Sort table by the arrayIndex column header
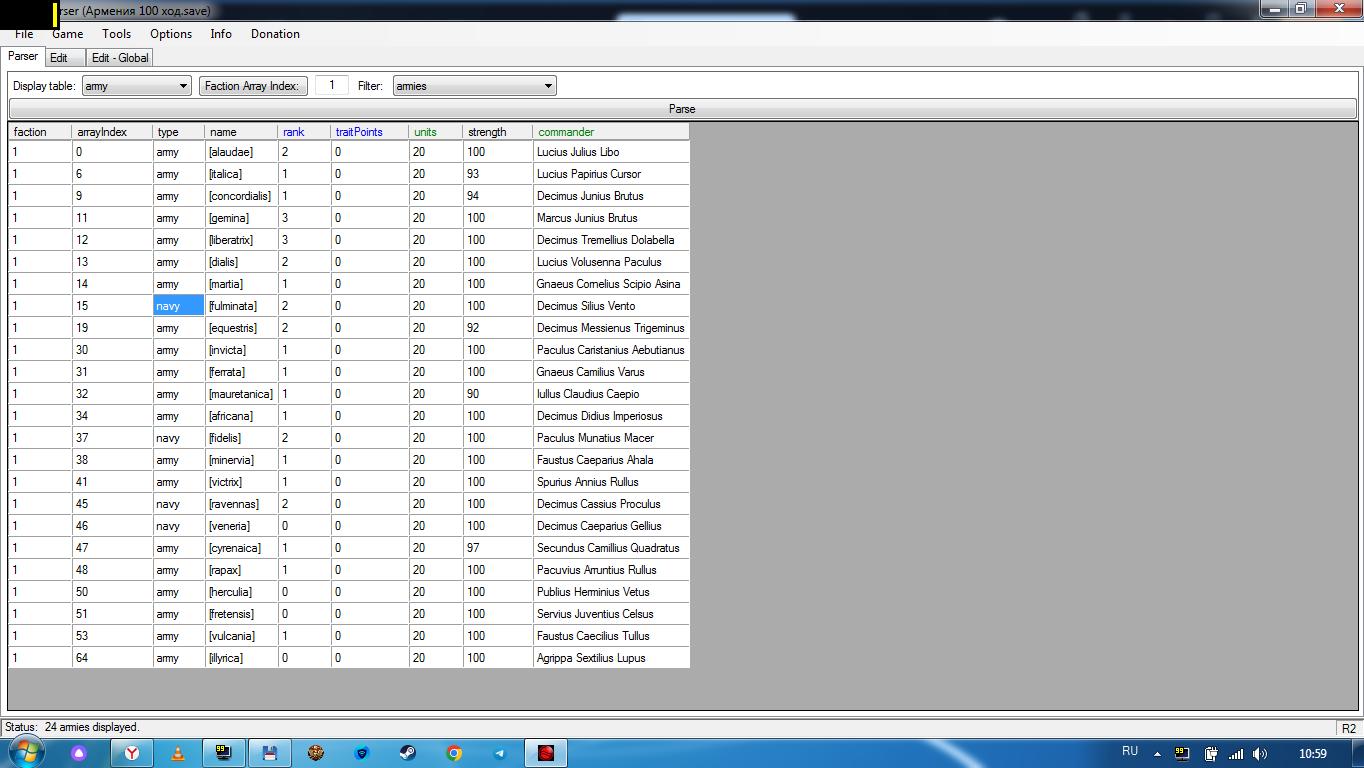1364x768 pixels. pos(112,132)
